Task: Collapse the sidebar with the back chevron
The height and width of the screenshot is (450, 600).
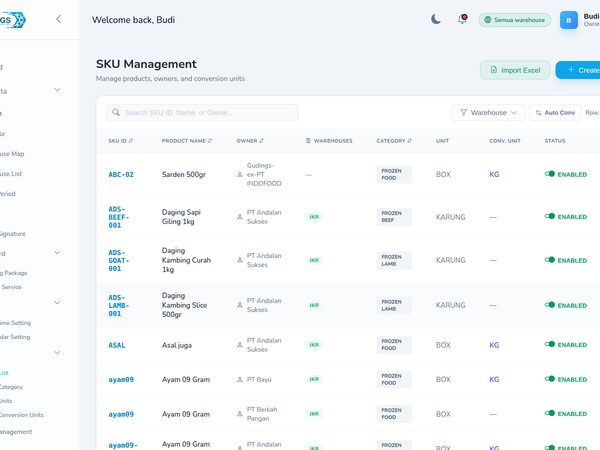Action: point(59,19)
